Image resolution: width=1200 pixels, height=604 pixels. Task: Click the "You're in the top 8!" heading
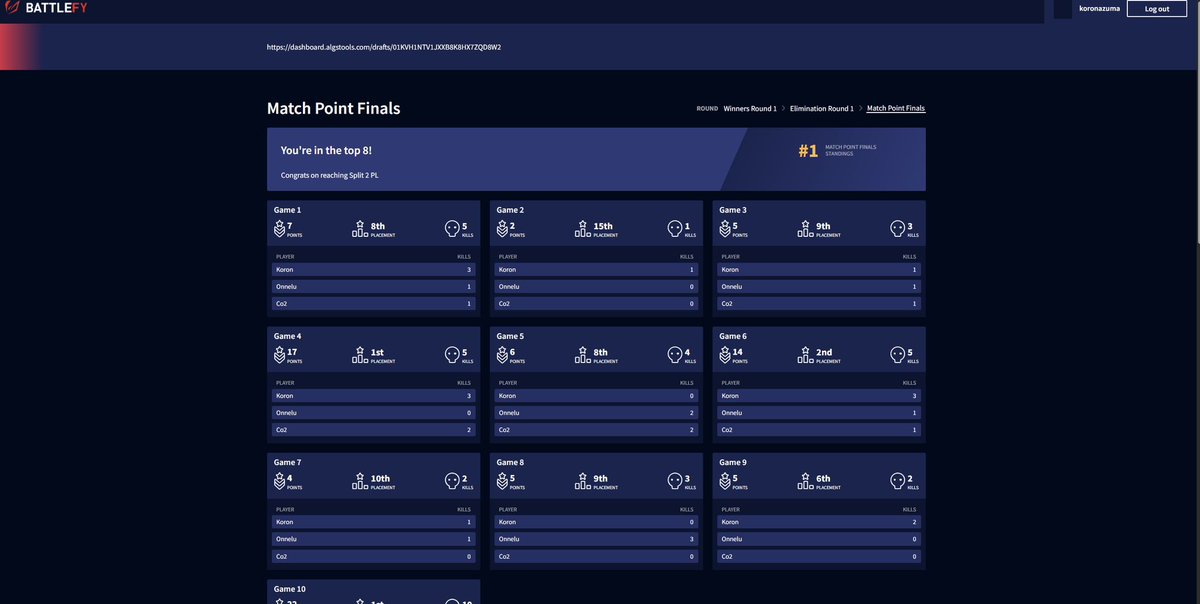click(326, 150)
